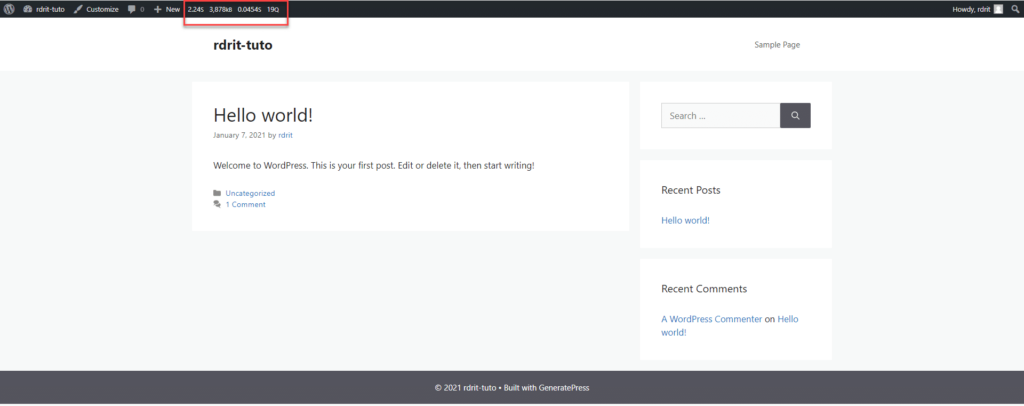Click inside the Search input field

[x=720, y=116]
